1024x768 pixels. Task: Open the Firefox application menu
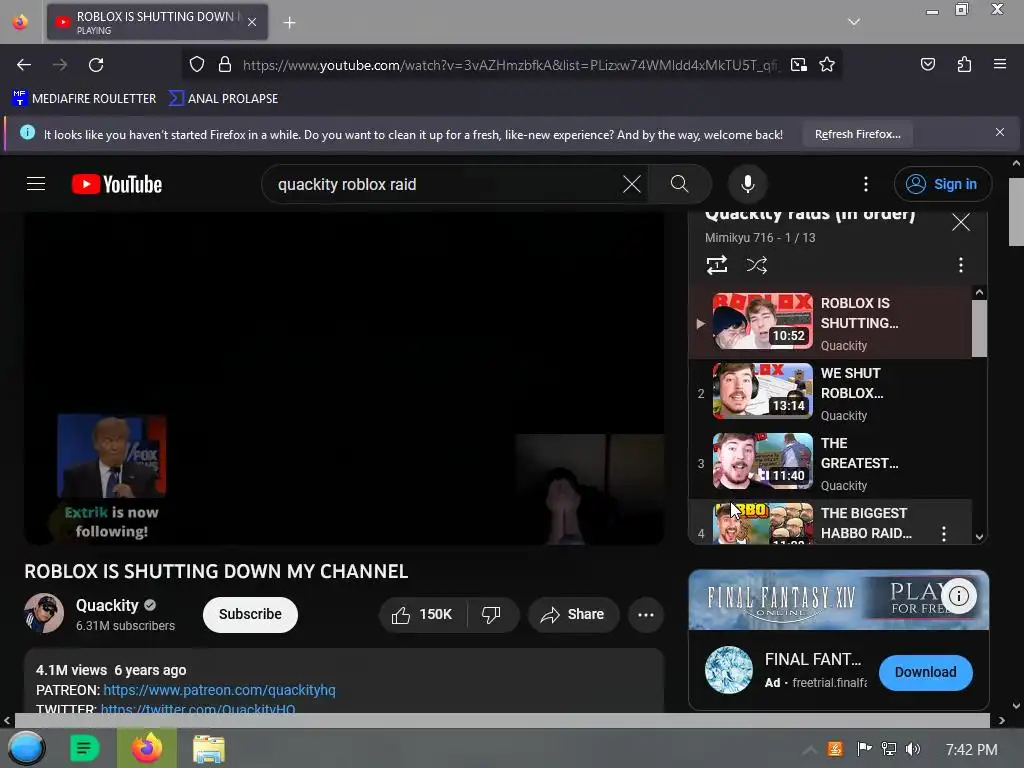[999, 64]
